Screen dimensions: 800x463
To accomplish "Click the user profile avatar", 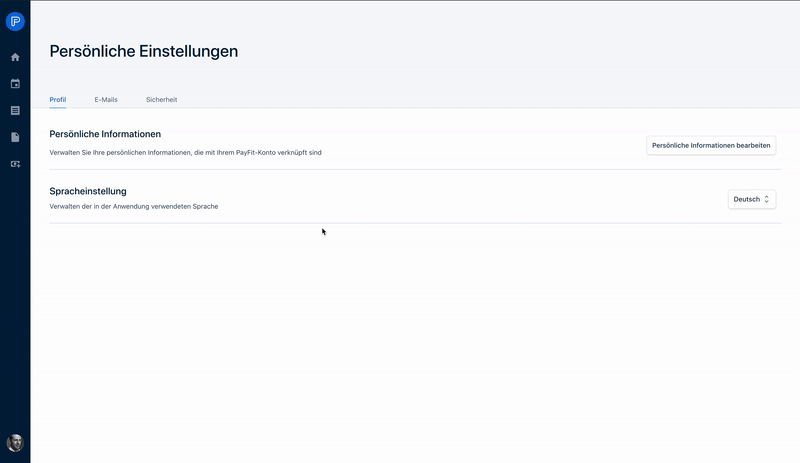I will click(x=15, y=443).
